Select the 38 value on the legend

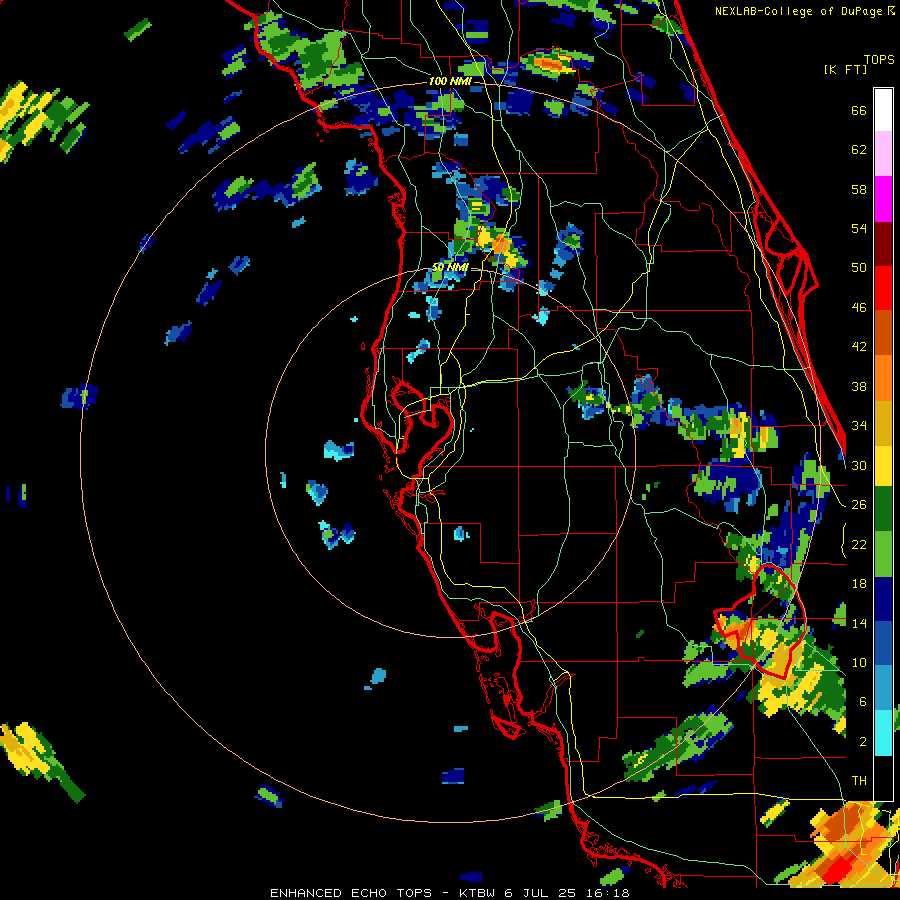click(859, 386)
